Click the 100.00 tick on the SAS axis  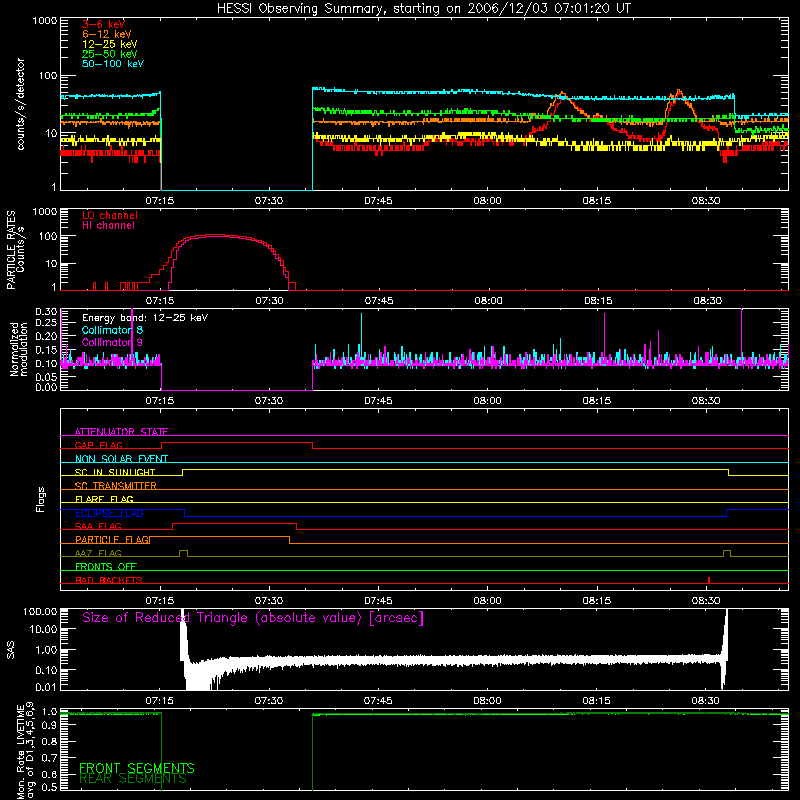[40, 611]
